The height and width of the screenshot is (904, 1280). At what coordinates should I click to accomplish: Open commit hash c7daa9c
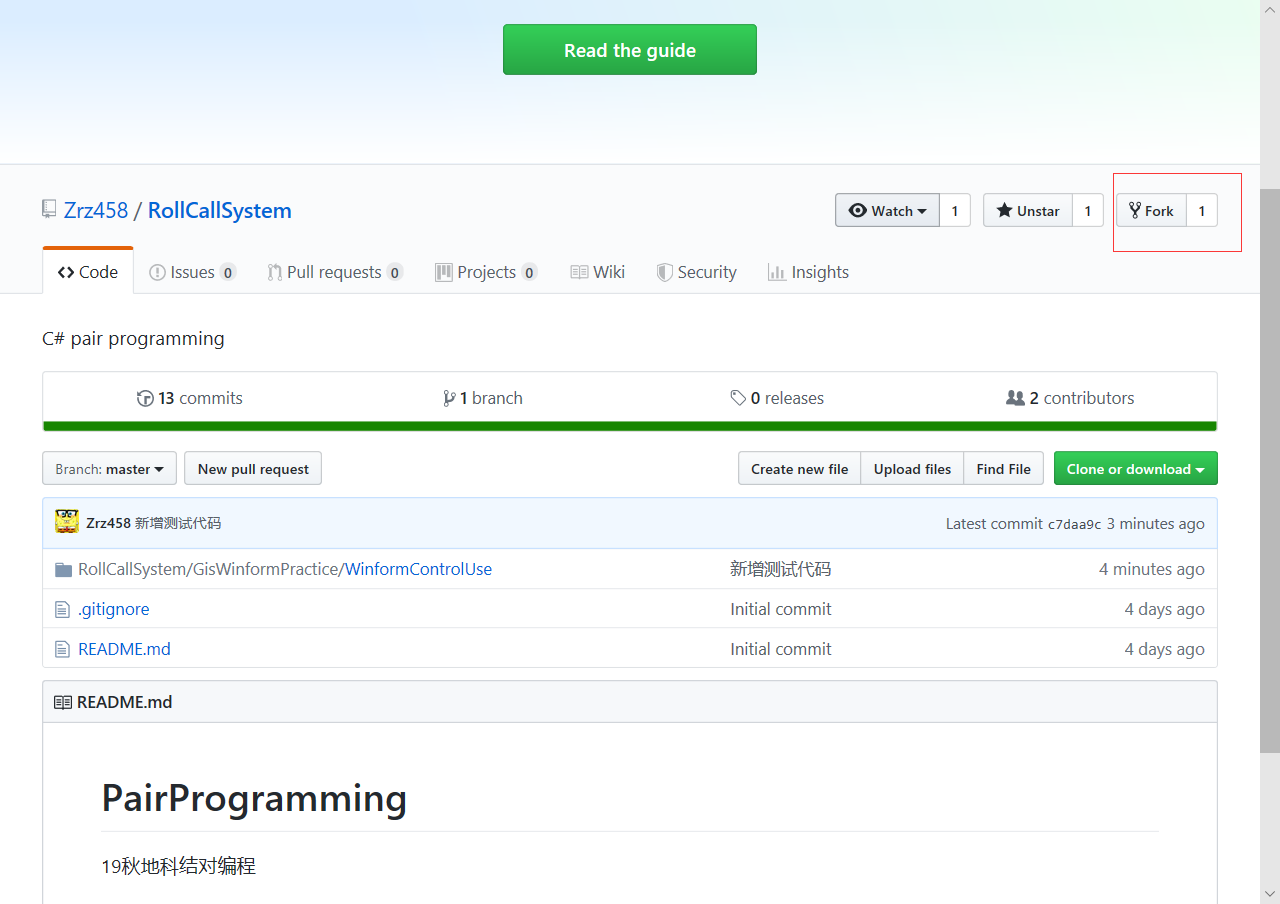1074,524
